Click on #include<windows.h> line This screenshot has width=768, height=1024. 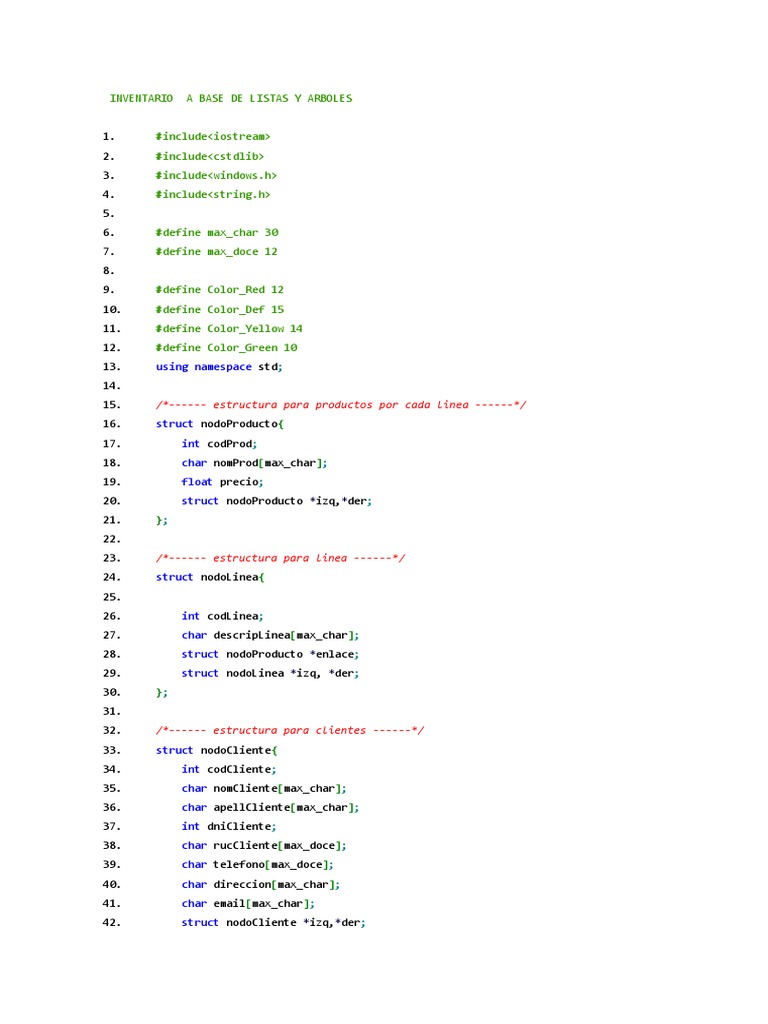pyautogui.click(x=216, y=175)
